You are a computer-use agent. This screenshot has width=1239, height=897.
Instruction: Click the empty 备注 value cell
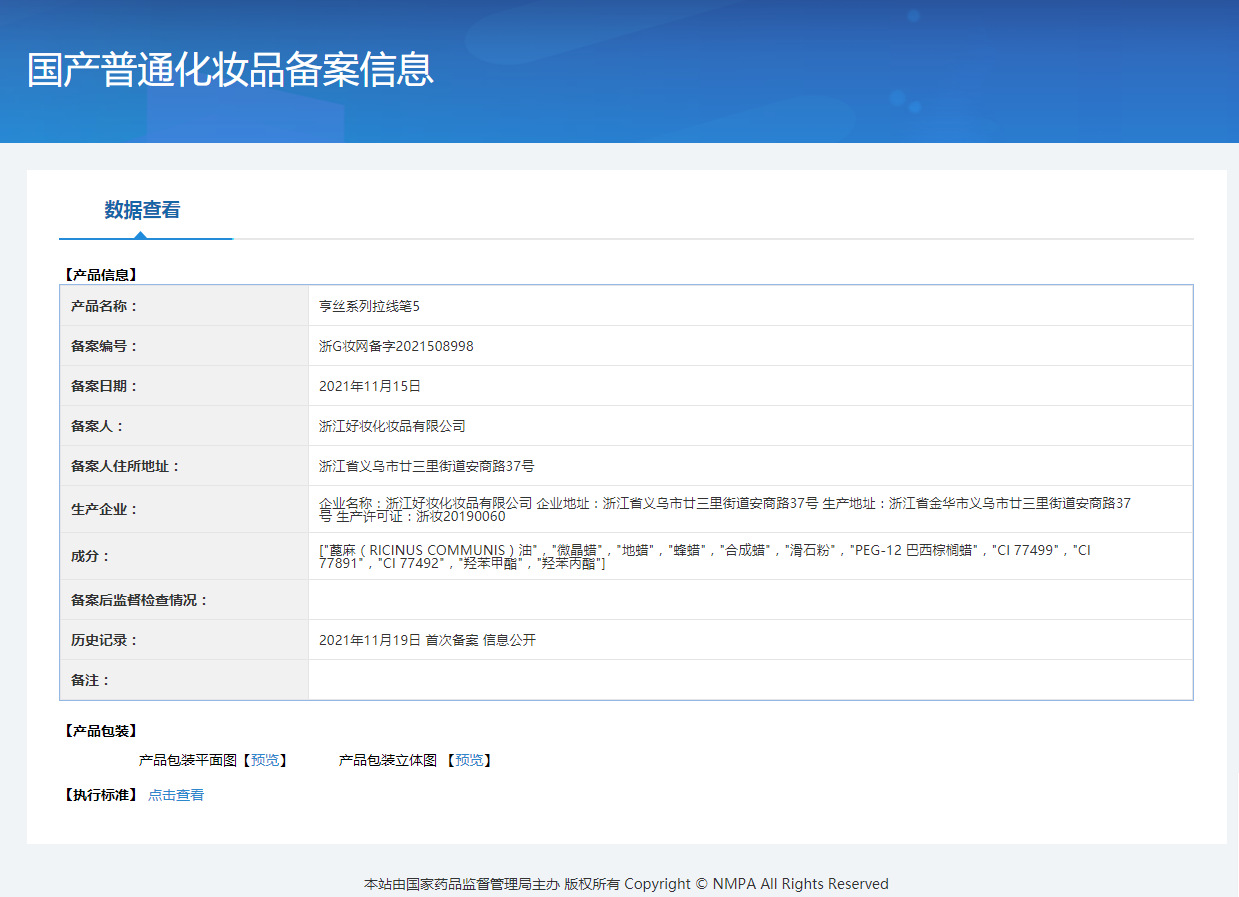coord(750,680)
